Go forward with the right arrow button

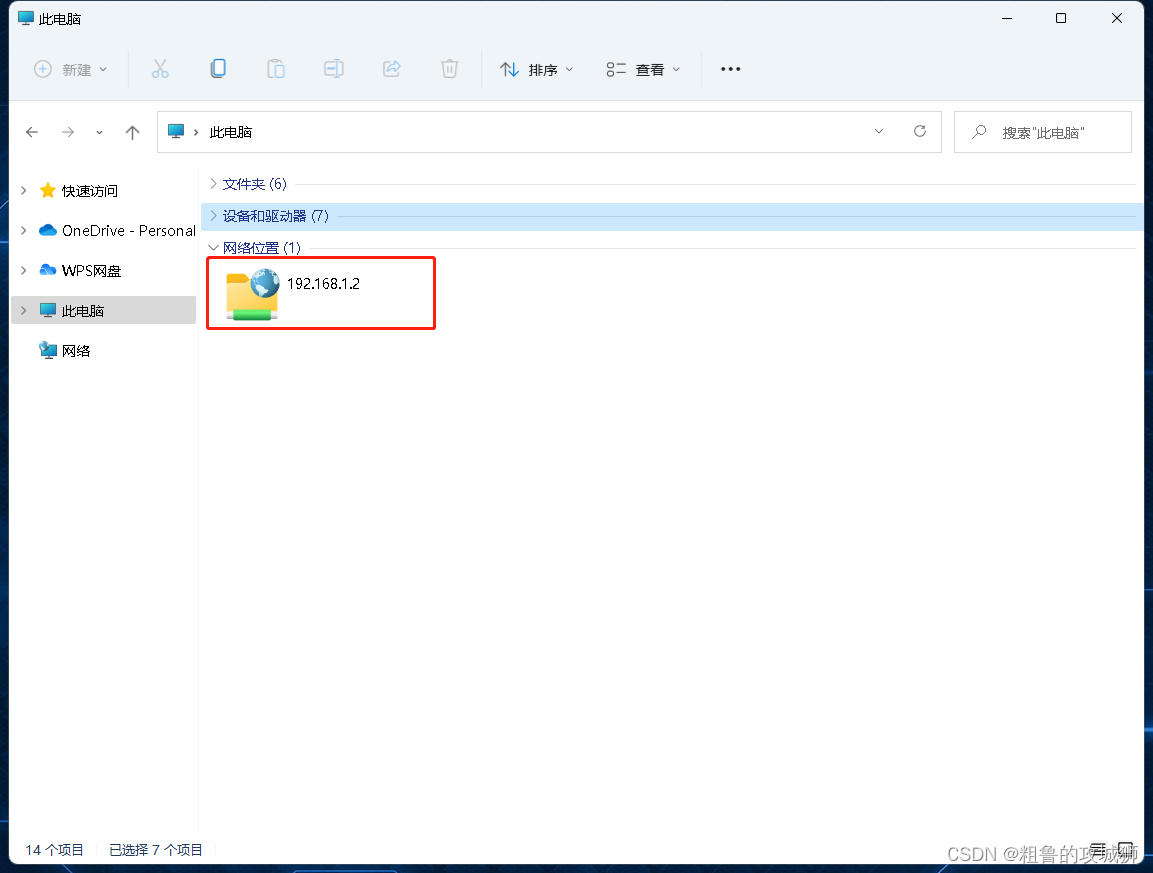(x=68, y=132)
